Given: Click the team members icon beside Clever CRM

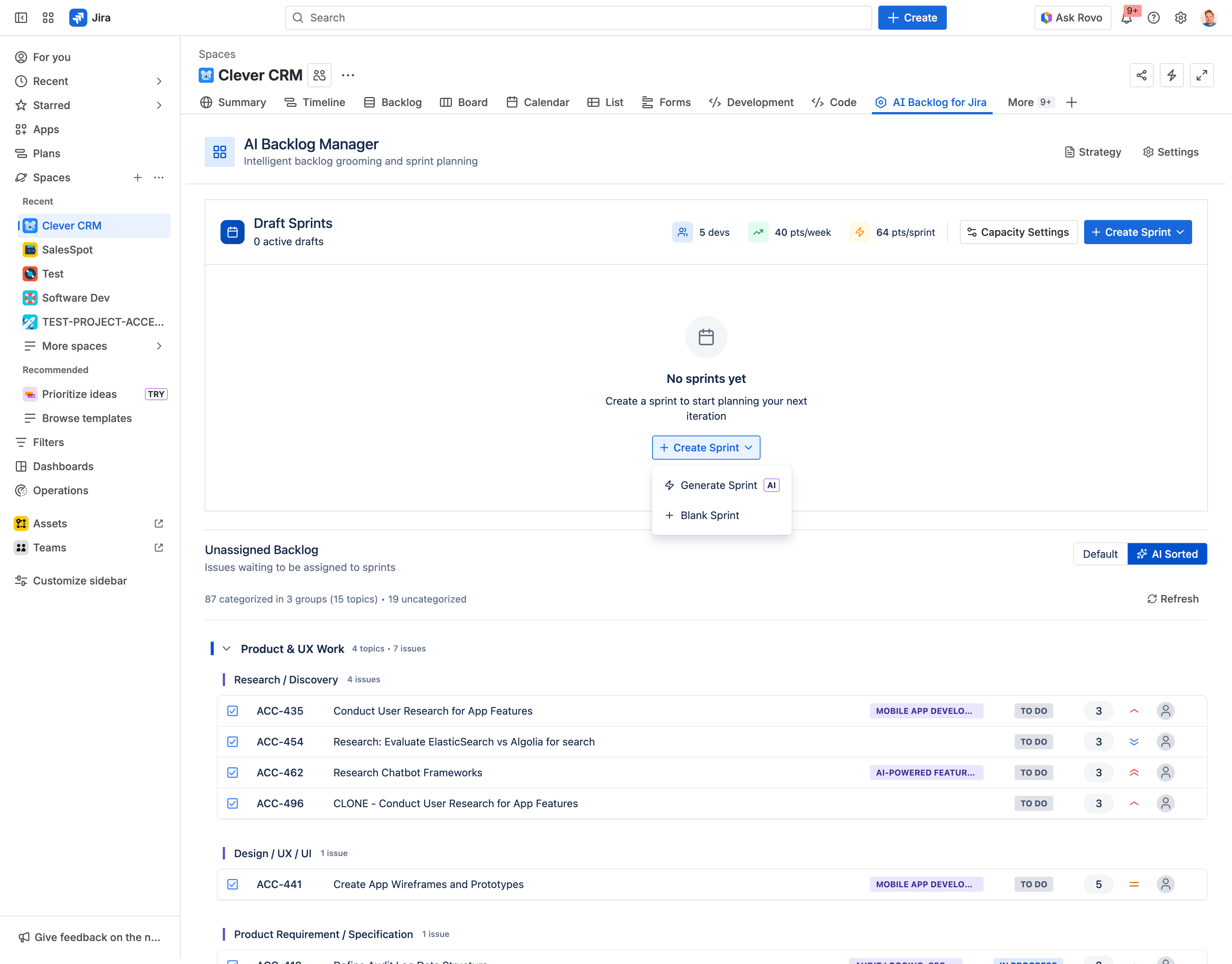Looking at the screenshot, I should coord(319,75).
